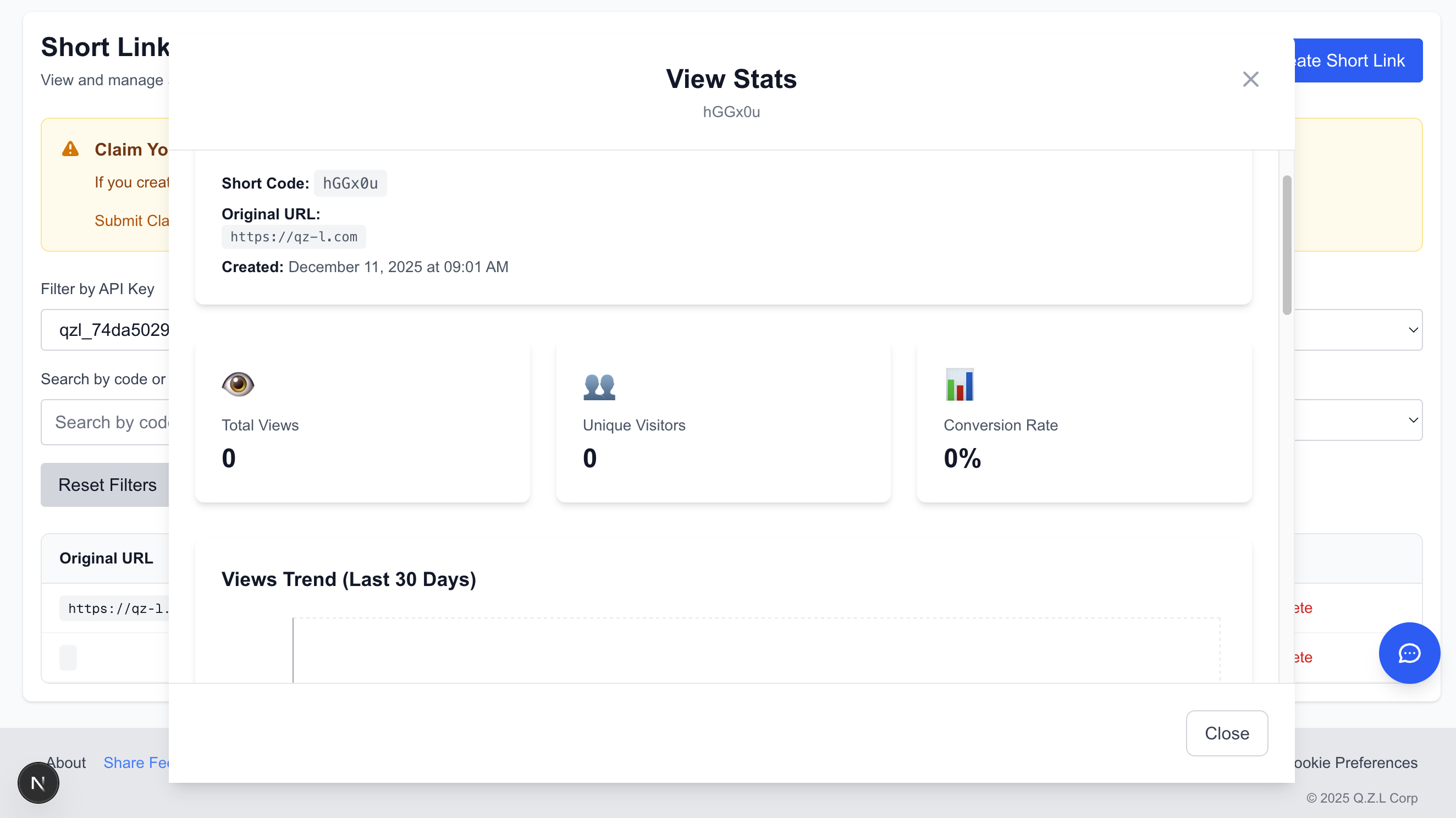Image resolution: width=1456 pixels, height=818 pixels.
Task: Expand the second filter dropdown chevron
Action: coord(1413,420)
